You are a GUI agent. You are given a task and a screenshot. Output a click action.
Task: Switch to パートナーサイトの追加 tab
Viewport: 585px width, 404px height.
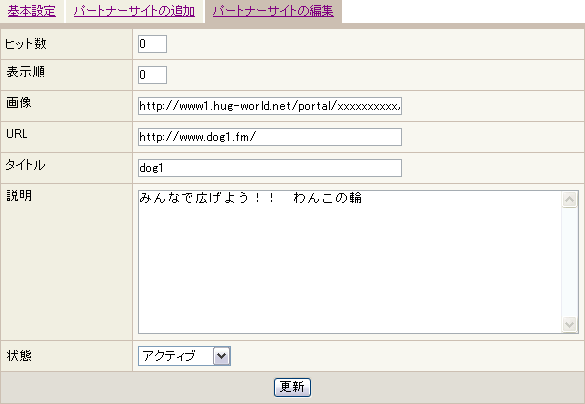tap(134, 11)
